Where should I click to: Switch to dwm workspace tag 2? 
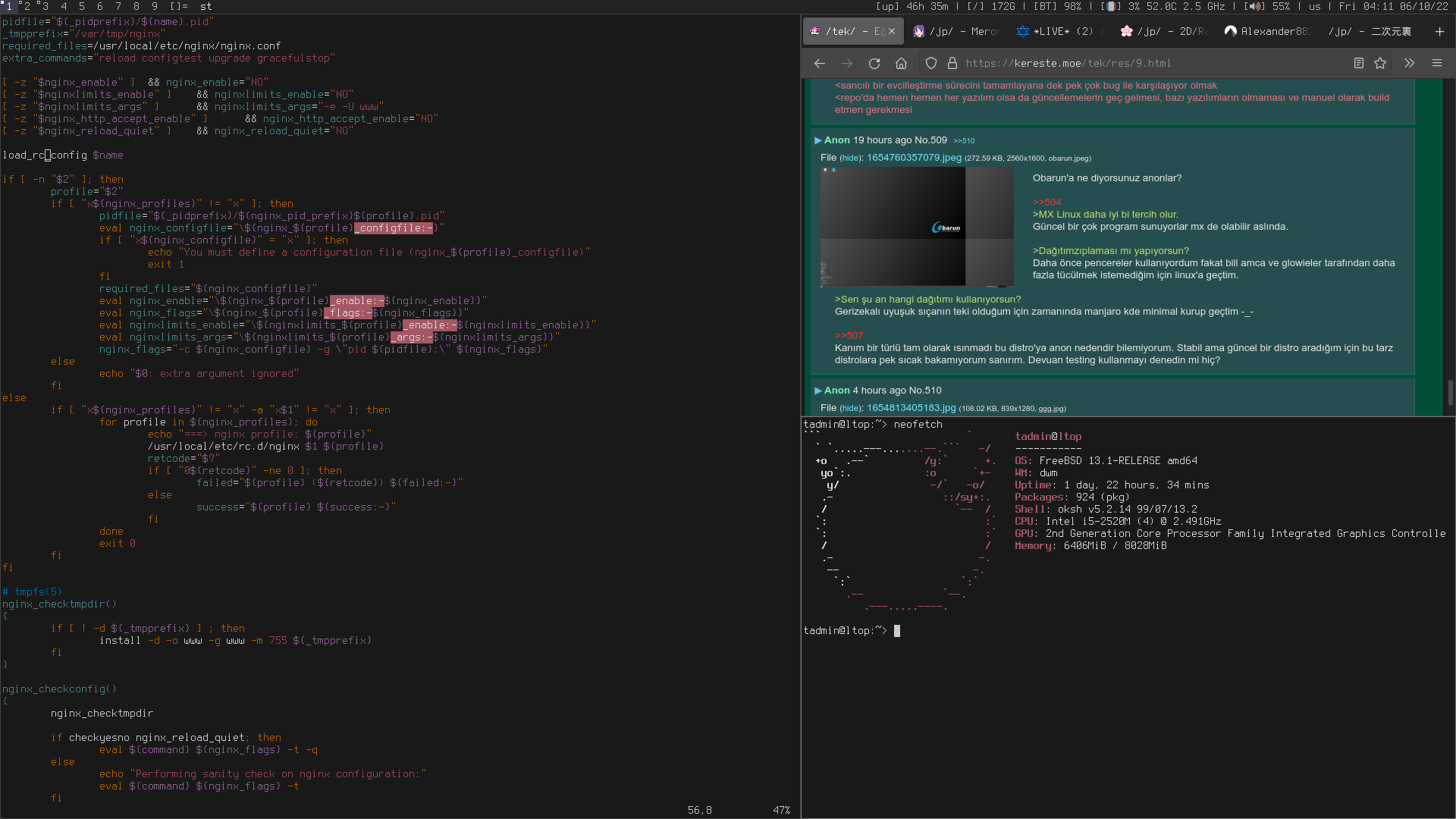(x=27, y=6)
